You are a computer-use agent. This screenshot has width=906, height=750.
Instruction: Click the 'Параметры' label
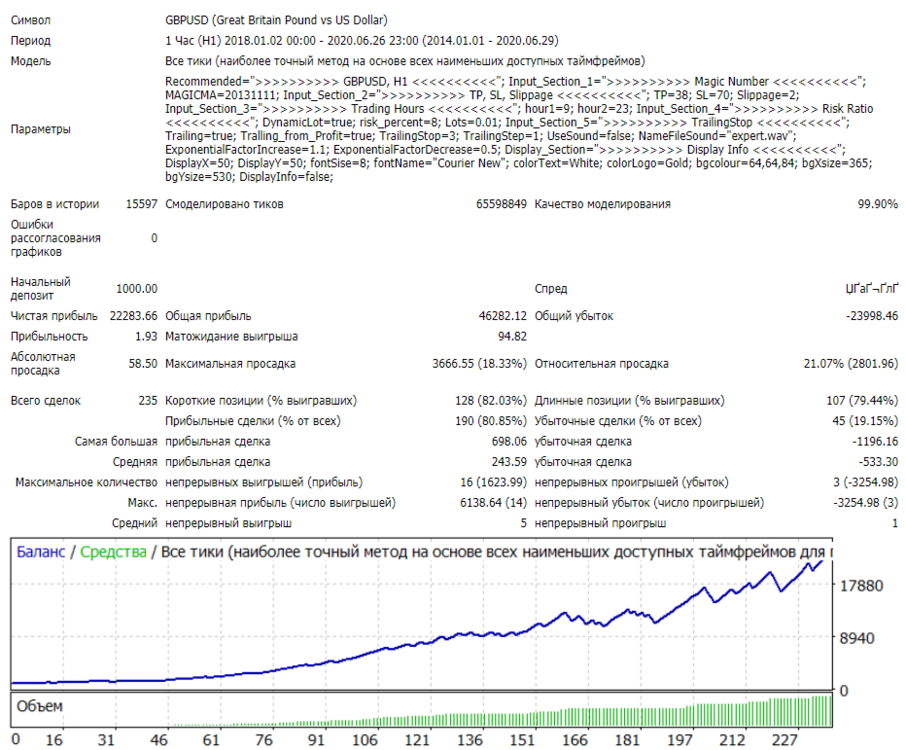pyautogui.click(x=40, y=129)
